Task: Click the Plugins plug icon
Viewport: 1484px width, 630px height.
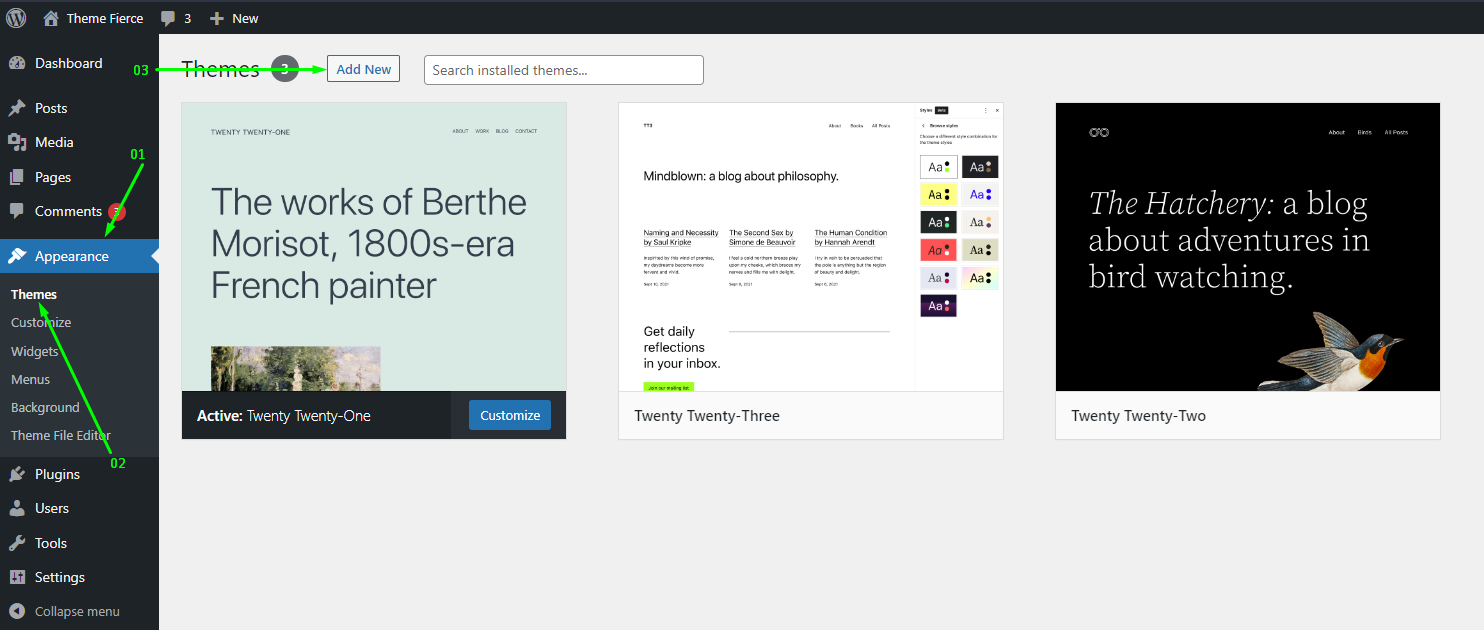Action: (17, 474)
